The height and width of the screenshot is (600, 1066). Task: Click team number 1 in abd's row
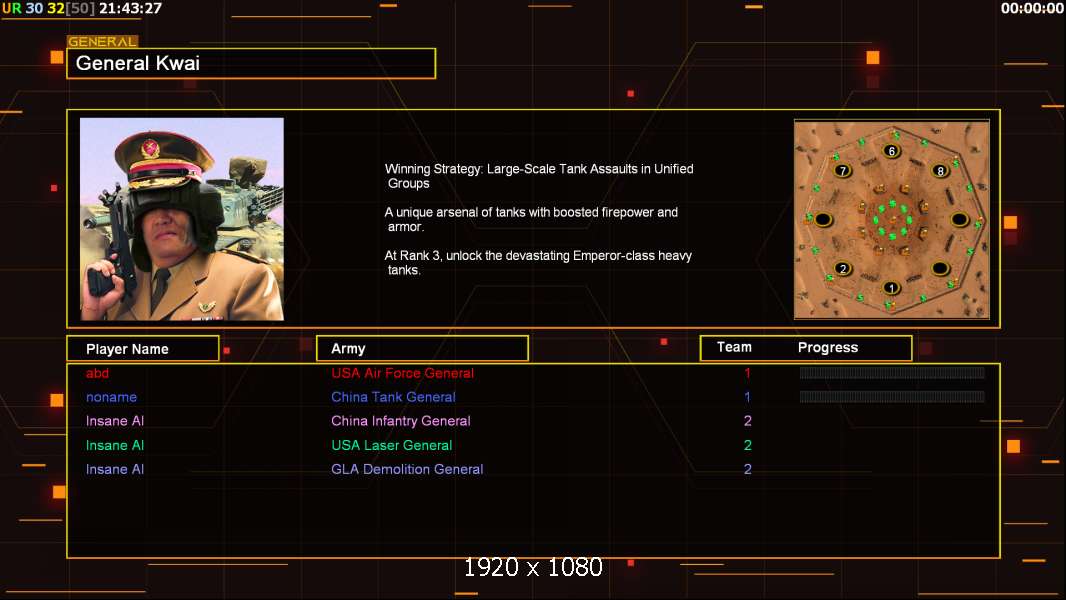747,373
